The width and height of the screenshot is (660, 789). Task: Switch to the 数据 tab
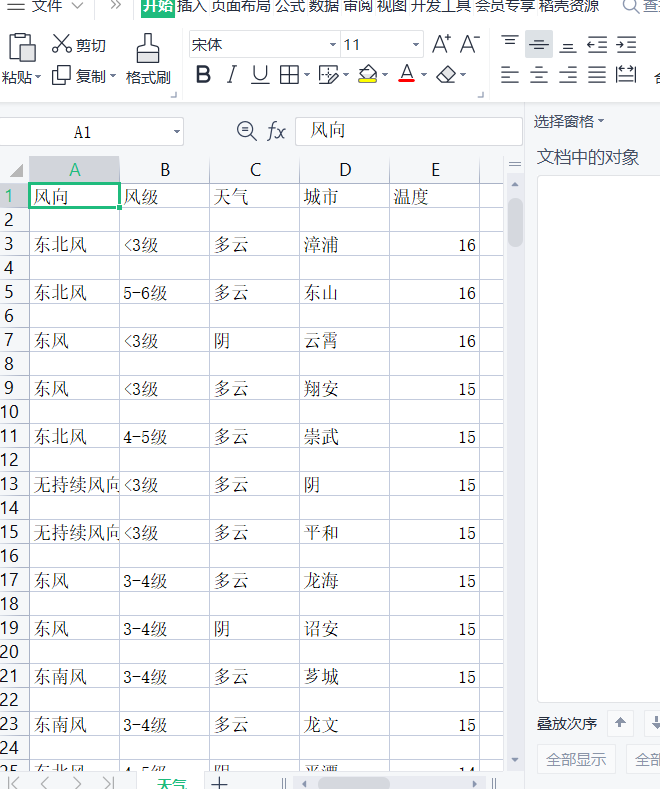click(323, 7)
